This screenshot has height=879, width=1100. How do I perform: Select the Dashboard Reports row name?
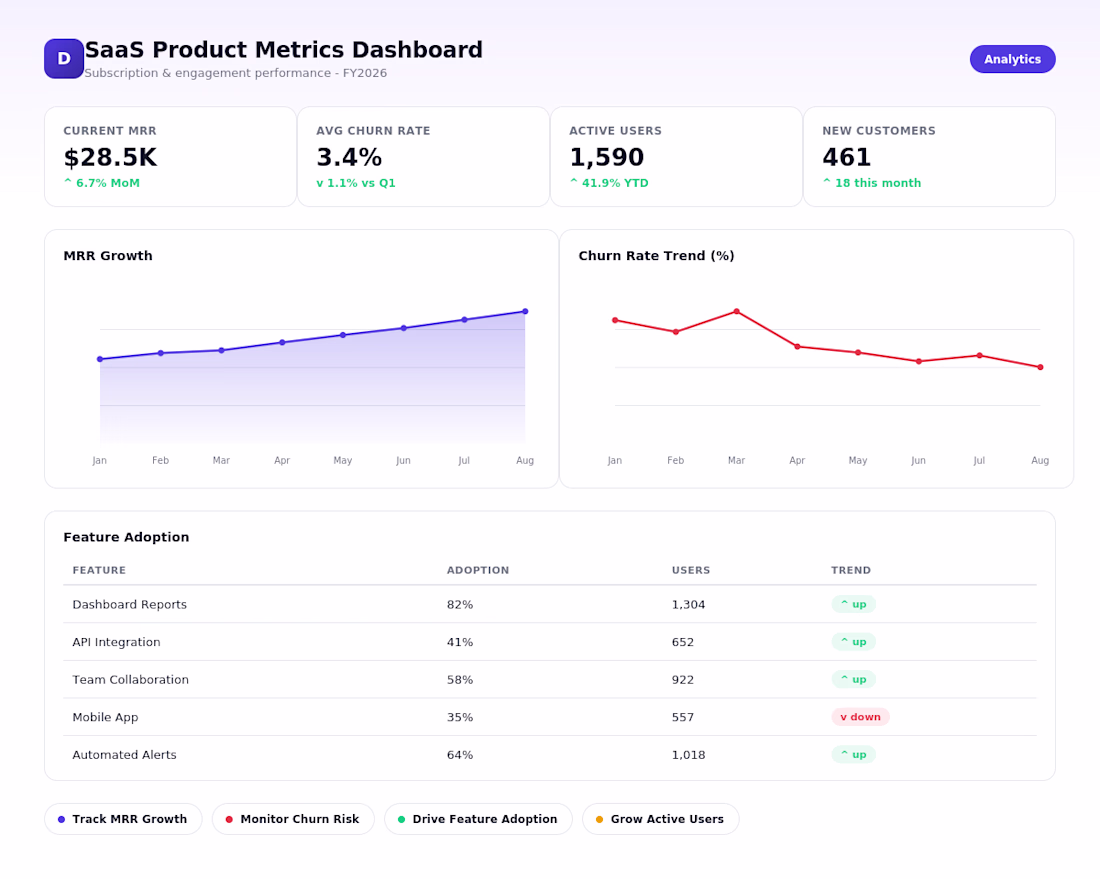coord(129,604)
